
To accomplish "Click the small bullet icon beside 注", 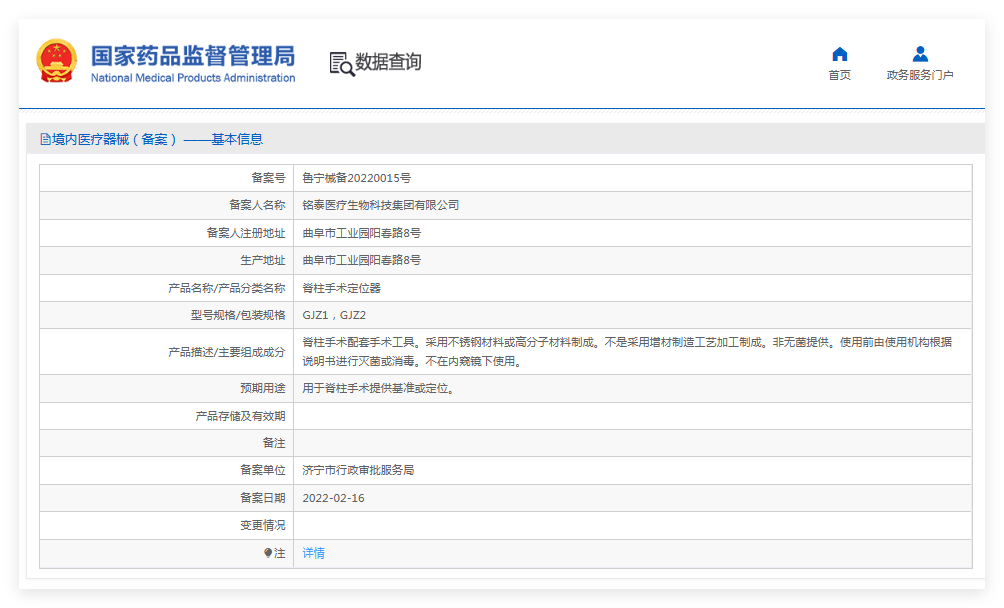I will pos(268,553).
